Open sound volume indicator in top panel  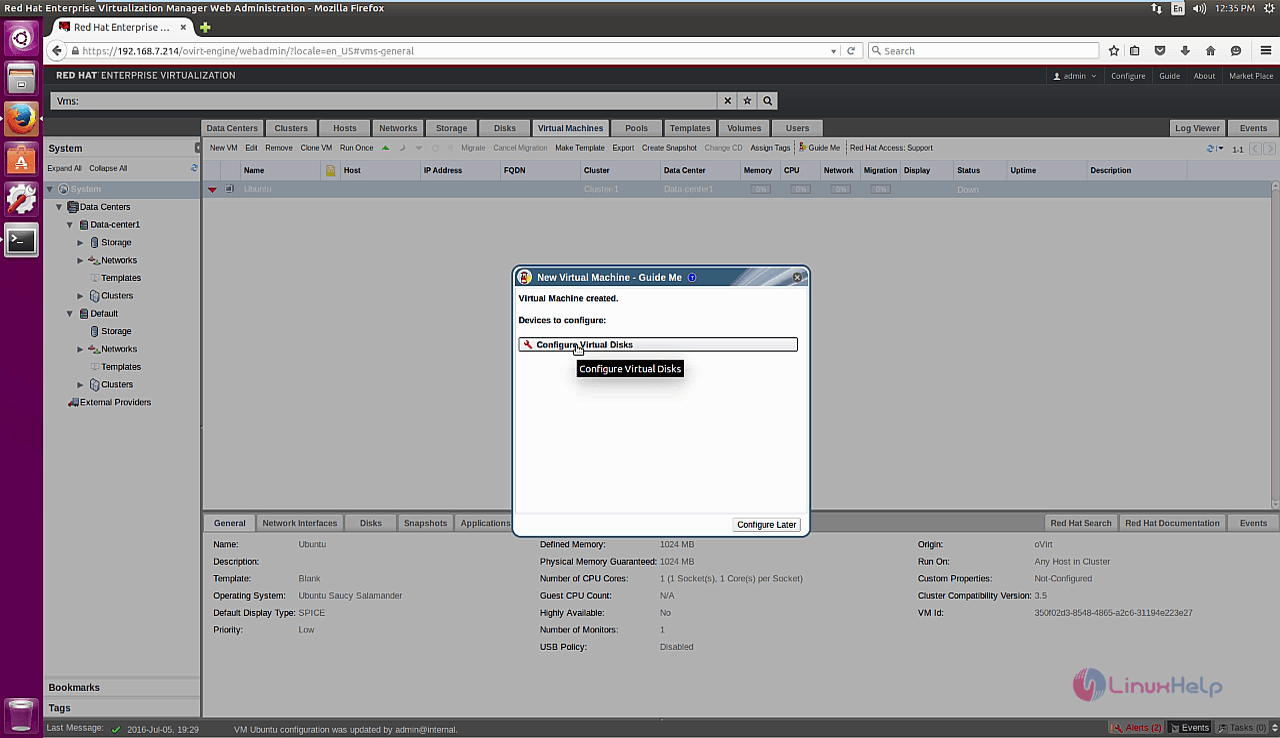pyautogui.click(x=1199, y=8)
